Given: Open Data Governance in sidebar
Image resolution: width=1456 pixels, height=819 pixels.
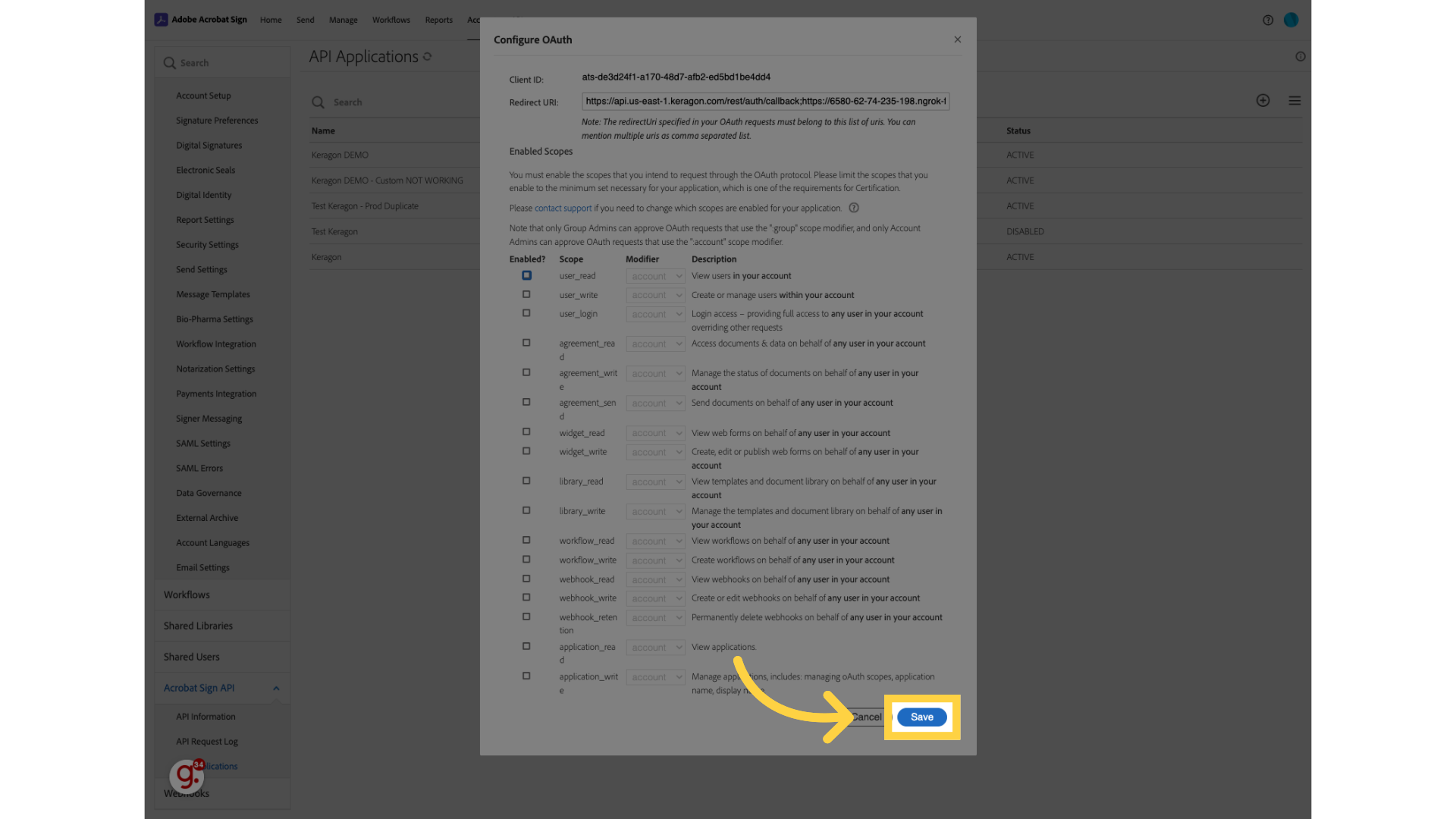Looking at the screenshot, I should click(209, 494).
